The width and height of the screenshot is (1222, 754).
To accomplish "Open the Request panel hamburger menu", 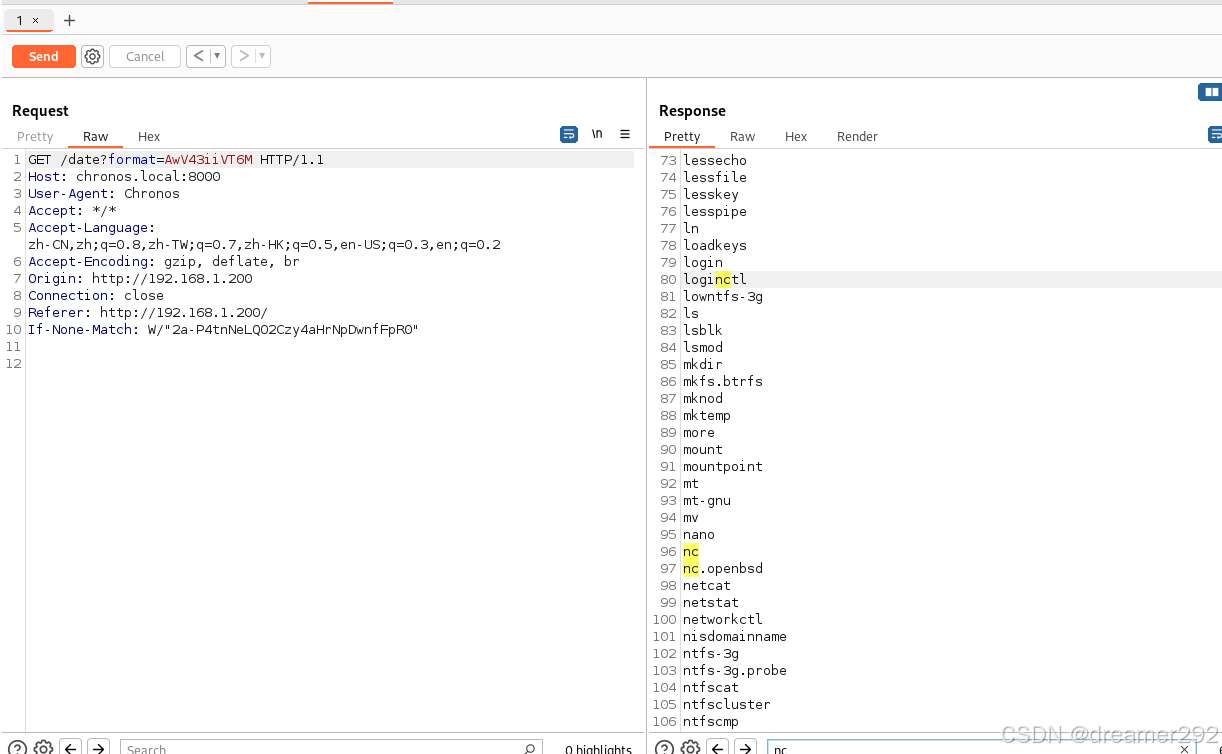I will 625,134.
